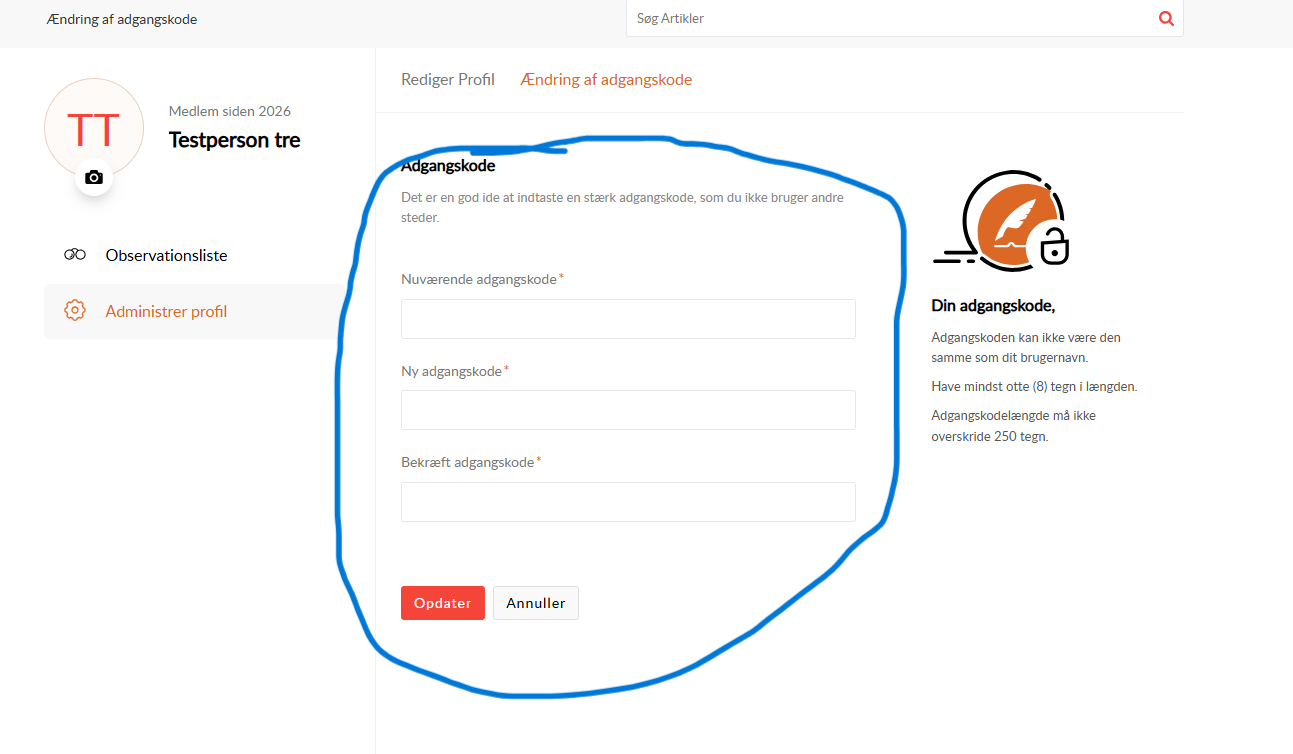Click the search magnifier icon
Viewport: 1293px width, 754px height.
(1165, 18)
